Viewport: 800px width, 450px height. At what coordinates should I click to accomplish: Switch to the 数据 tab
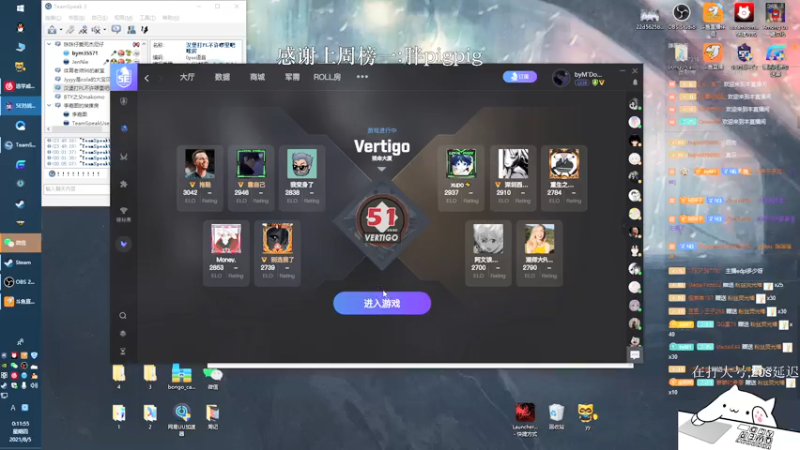[222, 77]
